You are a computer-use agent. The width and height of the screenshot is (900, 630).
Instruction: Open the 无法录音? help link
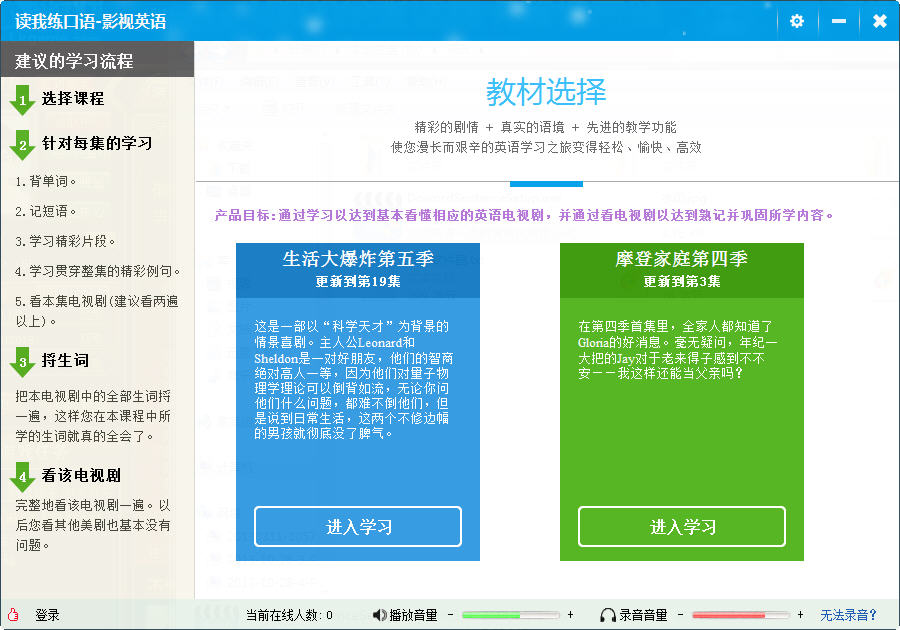[848, 615]
